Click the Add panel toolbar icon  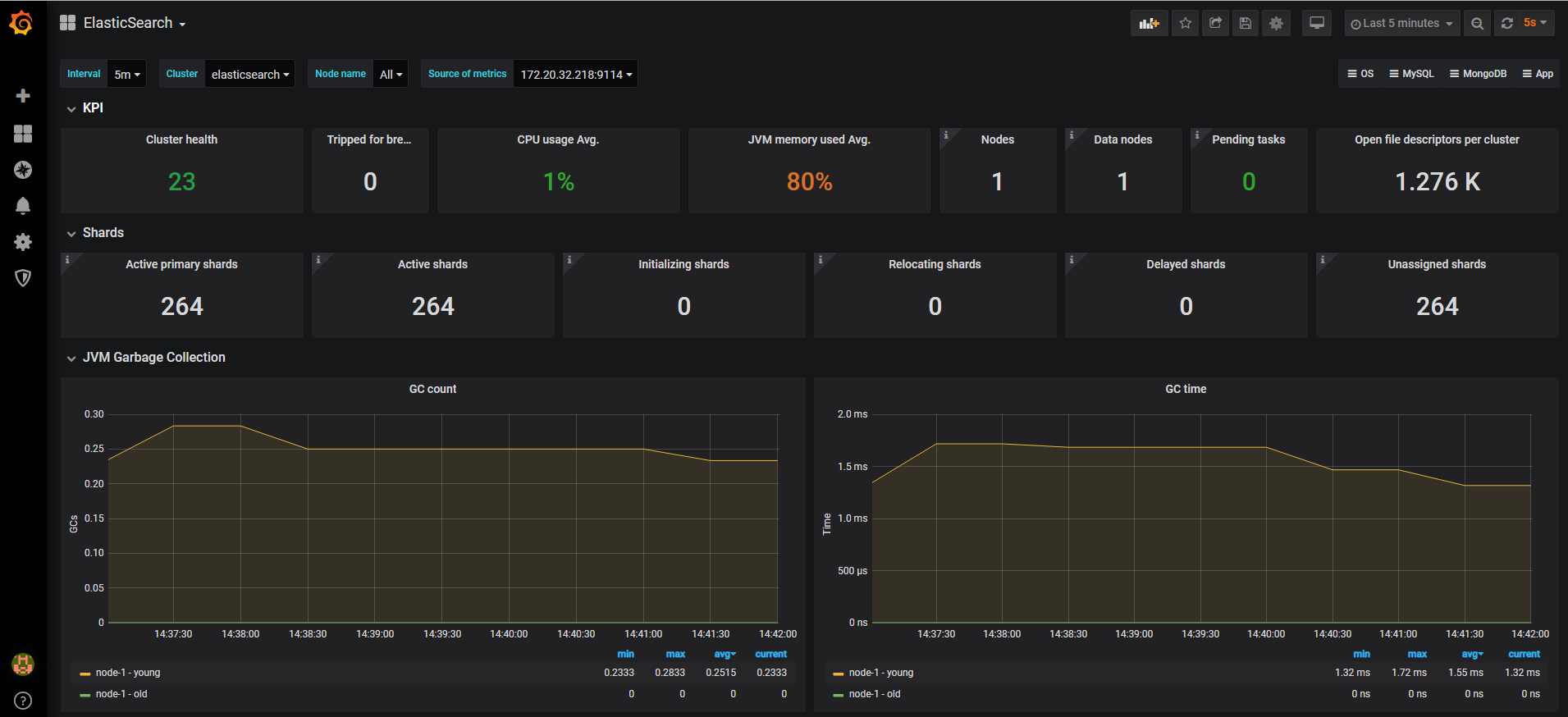tap(1149, 23)
